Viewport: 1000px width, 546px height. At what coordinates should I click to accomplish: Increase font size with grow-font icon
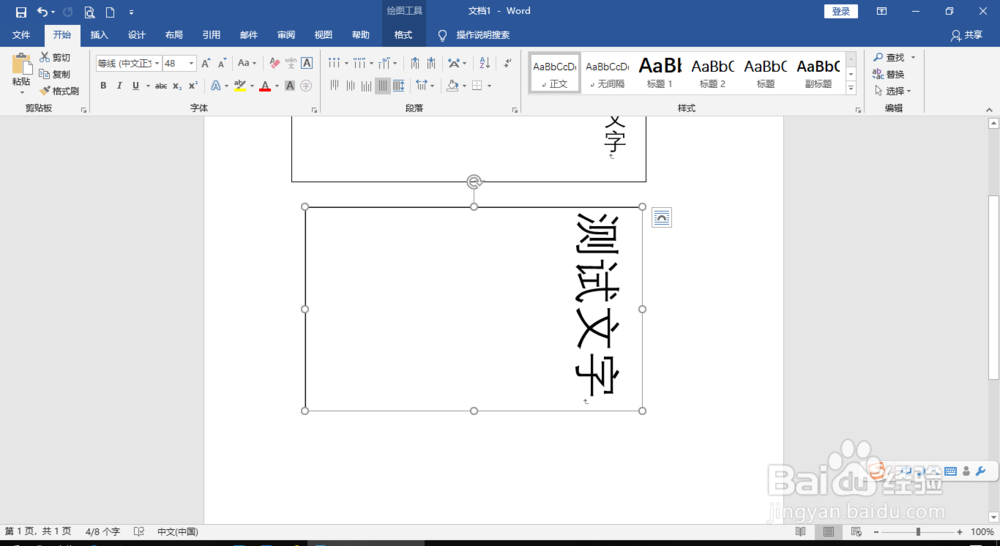click(x=206, y=63)
